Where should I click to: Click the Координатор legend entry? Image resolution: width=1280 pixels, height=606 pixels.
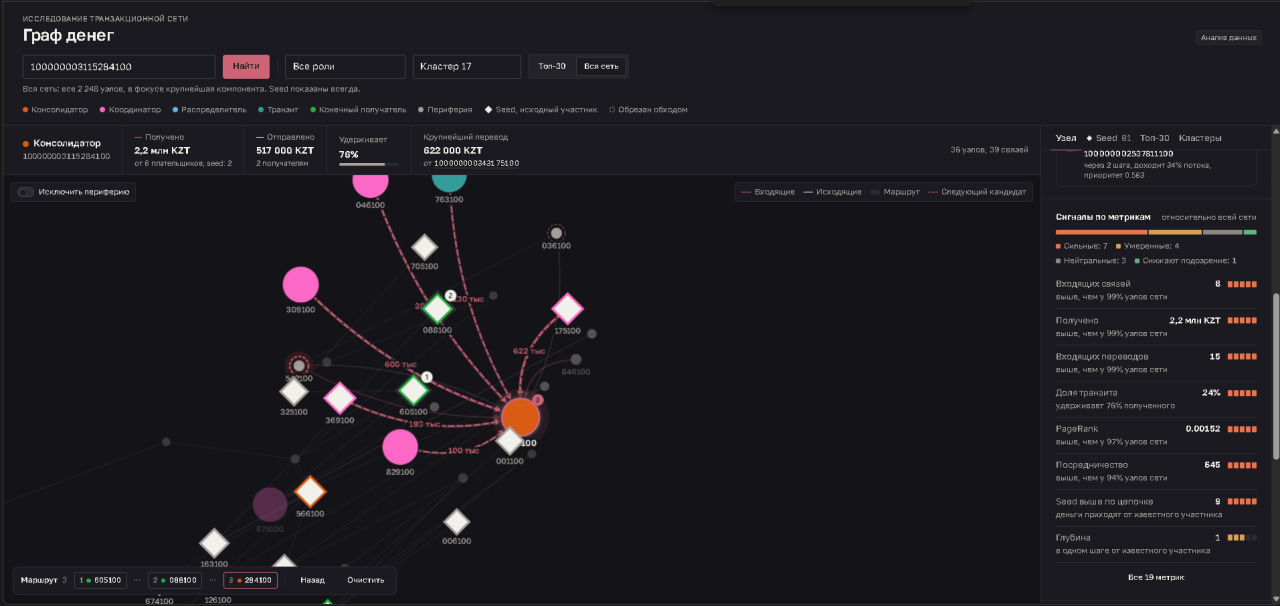[131, 110]
